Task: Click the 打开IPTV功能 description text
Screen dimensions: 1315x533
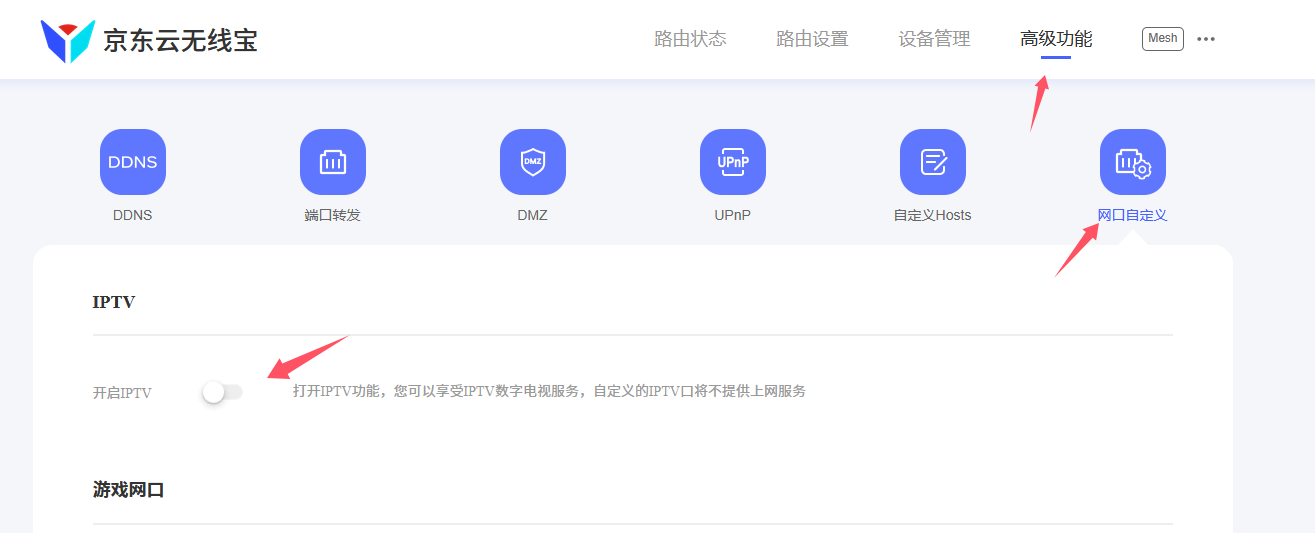Action: pos(549,391)
